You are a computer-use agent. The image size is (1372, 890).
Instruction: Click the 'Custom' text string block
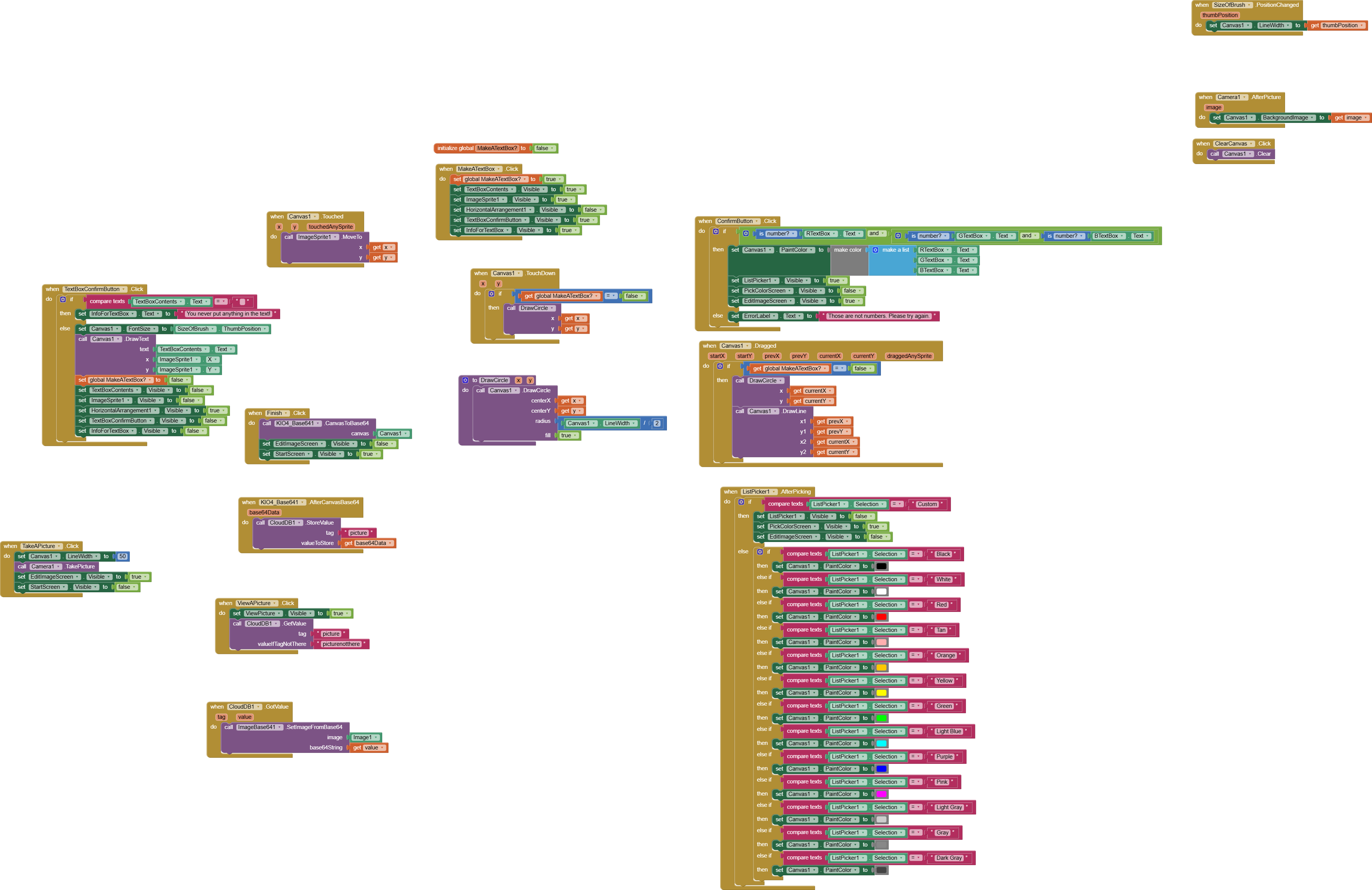point(927,505)
